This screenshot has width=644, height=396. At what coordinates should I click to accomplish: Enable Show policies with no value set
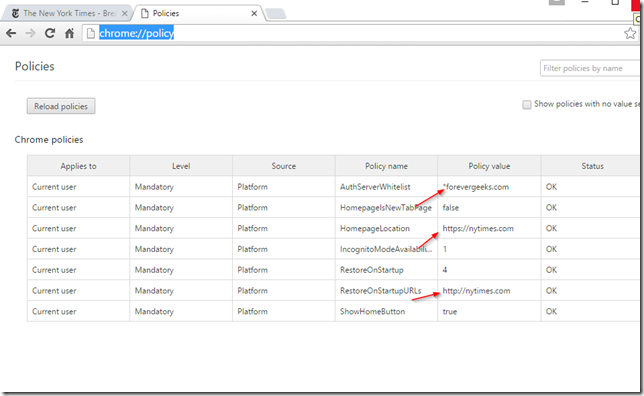click(x=527, y=105)
